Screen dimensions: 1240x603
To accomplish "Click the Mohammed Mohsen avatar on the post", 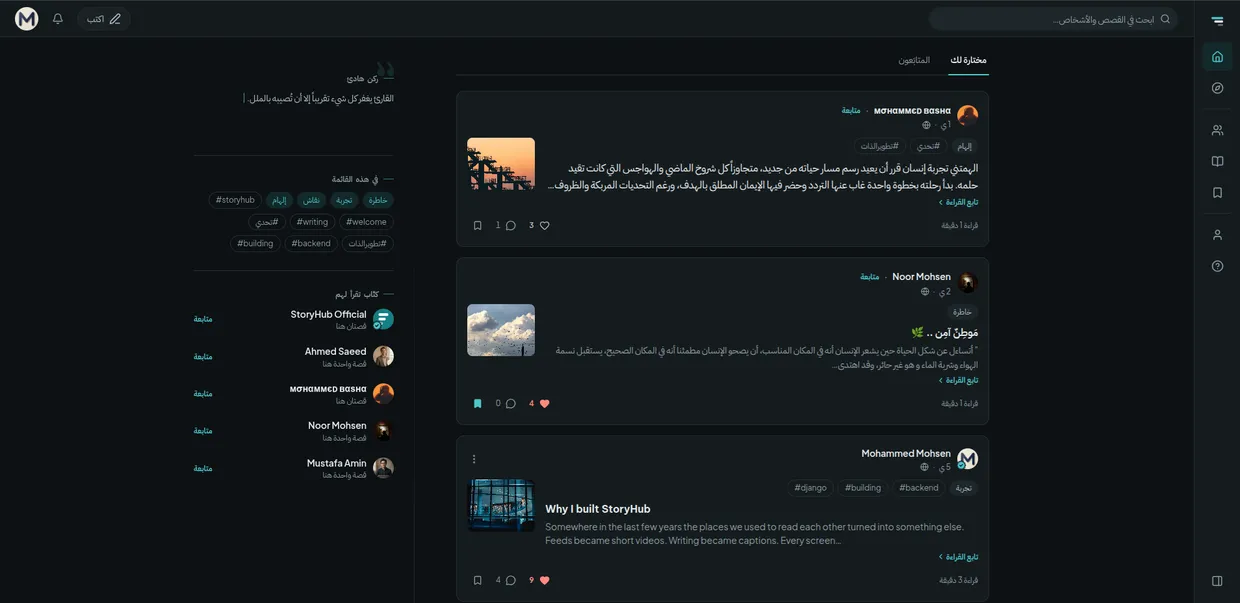I will [967, 459].
